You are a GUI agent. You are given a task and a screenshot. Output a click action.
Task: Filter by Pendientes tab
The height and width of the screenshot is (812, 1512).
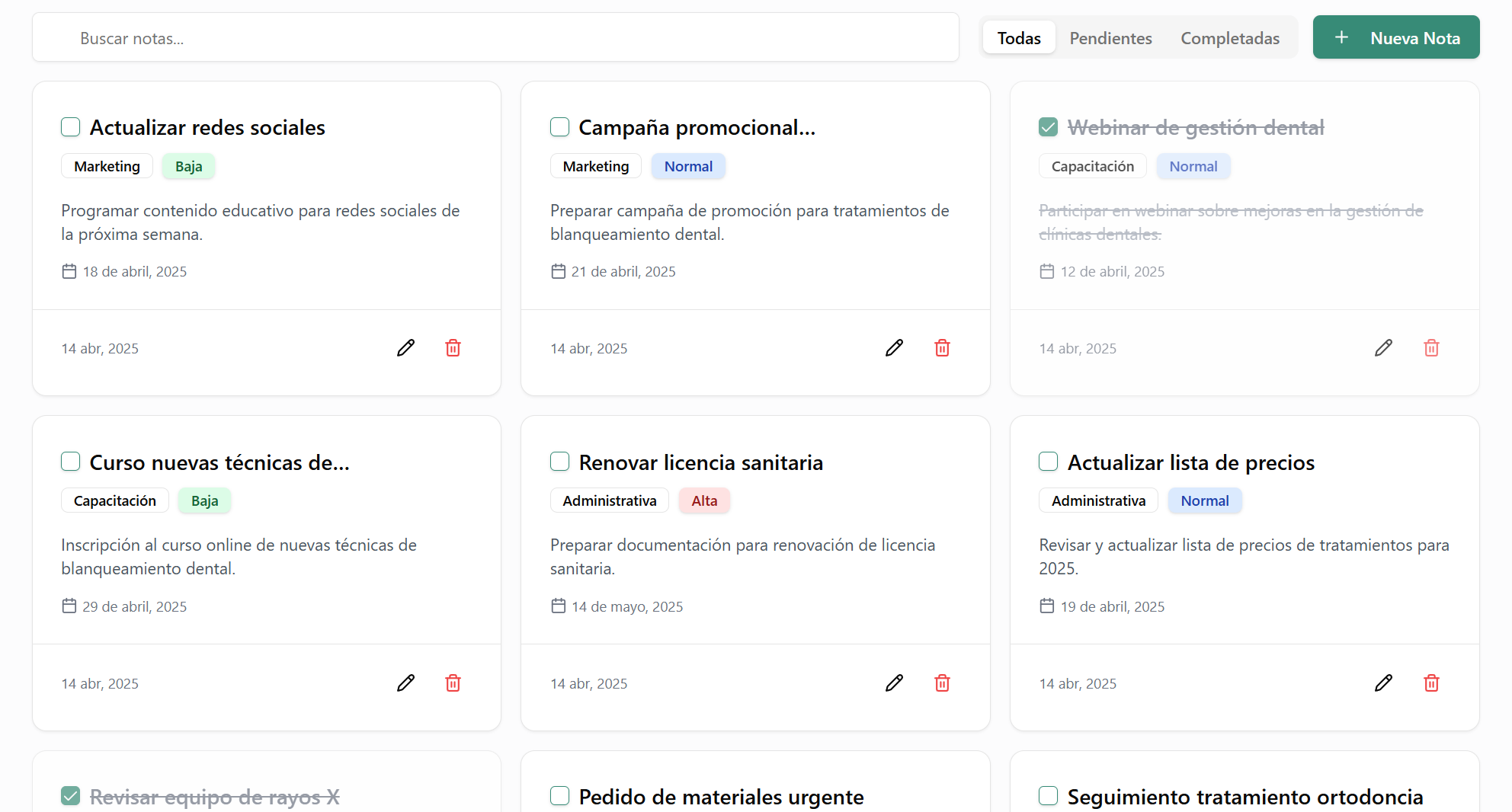(1110, 37)
